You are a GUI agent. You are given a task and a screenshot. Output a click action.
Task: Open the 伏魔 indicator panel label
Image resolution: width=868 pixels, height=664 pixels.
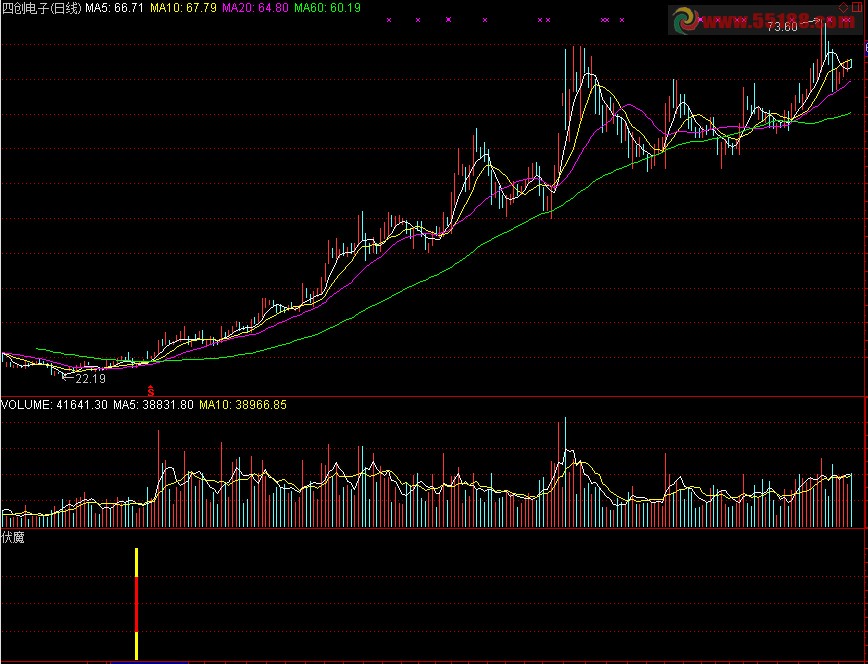(x=13, y=537)
